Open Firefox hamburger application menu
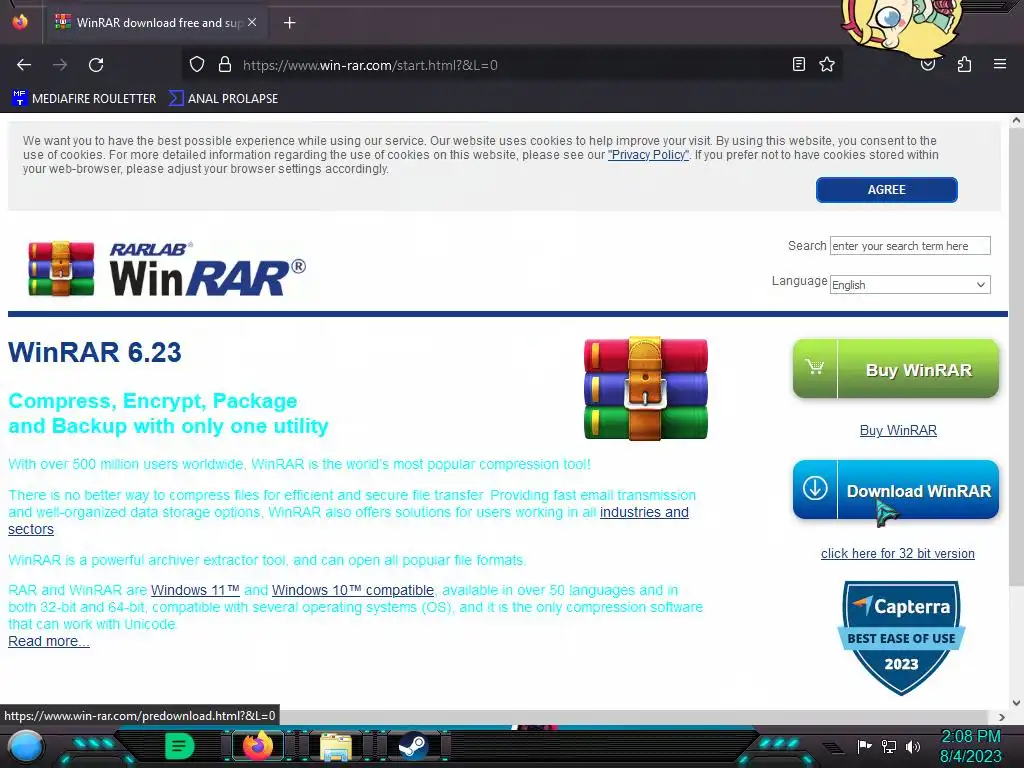 [x=1000, y=64]
